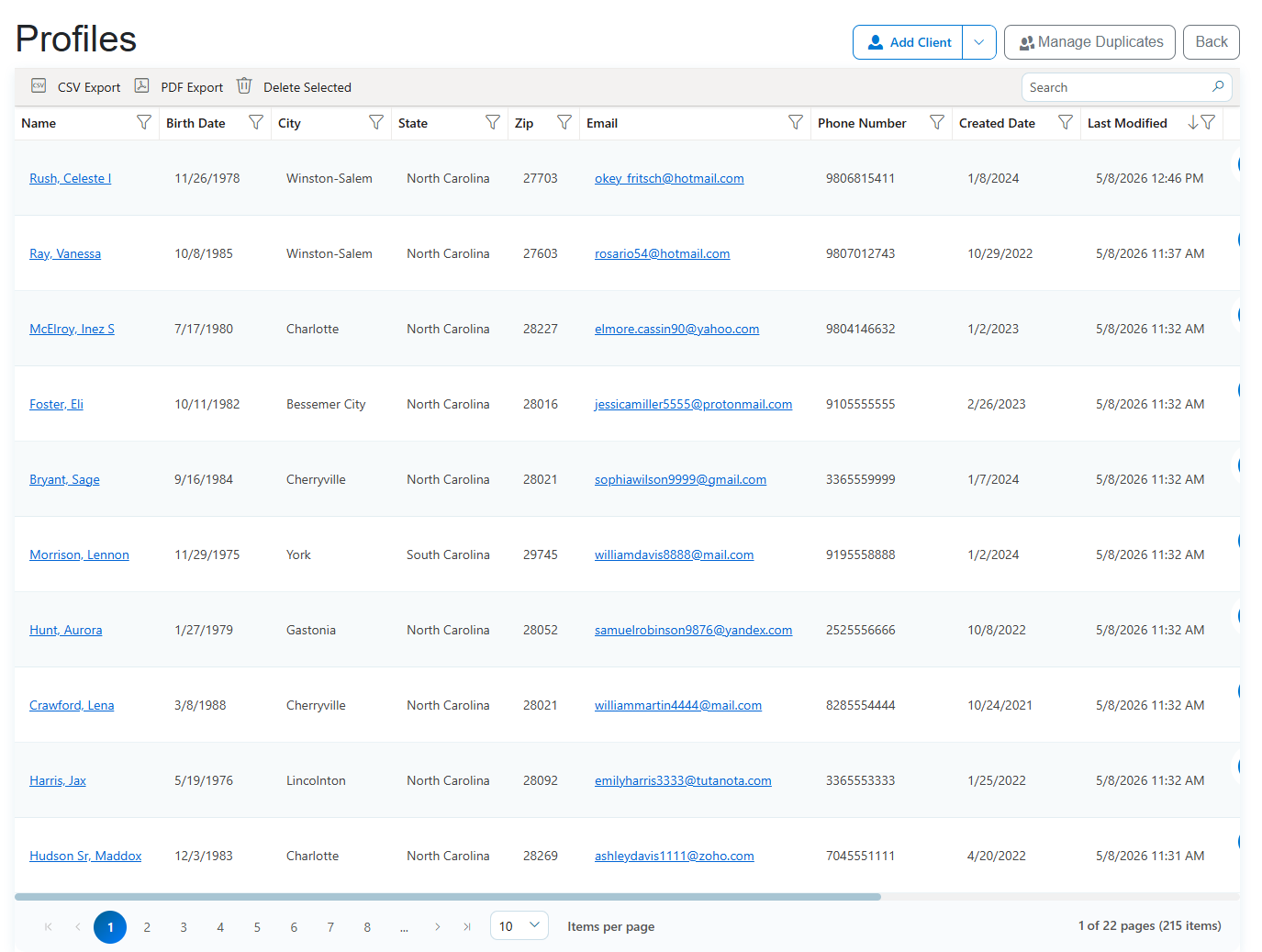Image resolution: width=1262 pixels, height=952 pixels.
Task: Open the City column filter
Action: pyautogui.click(x=376, y=122)
